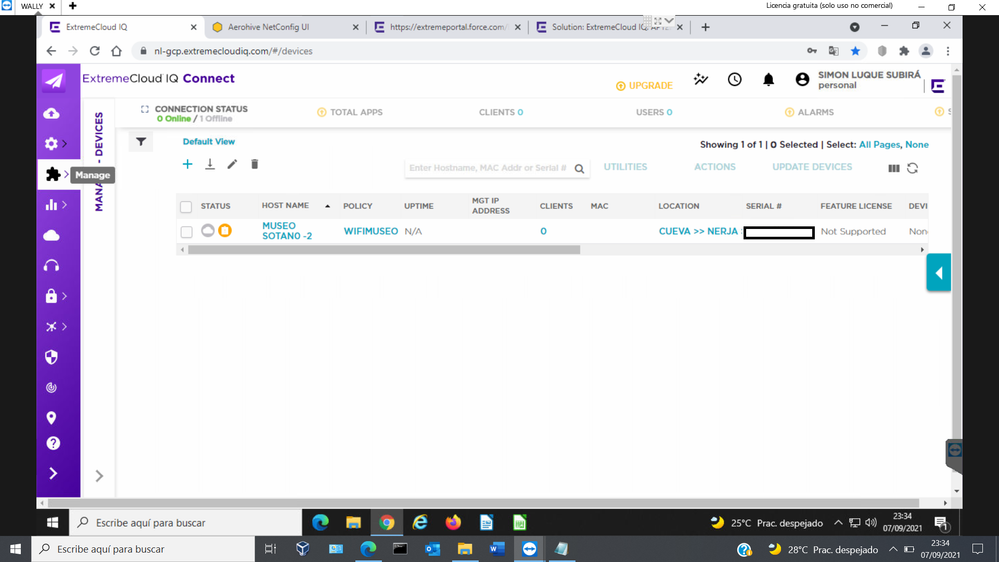The image size is (999, 562).
Task: Click the download devices icon
Action: tap(210, 164)
